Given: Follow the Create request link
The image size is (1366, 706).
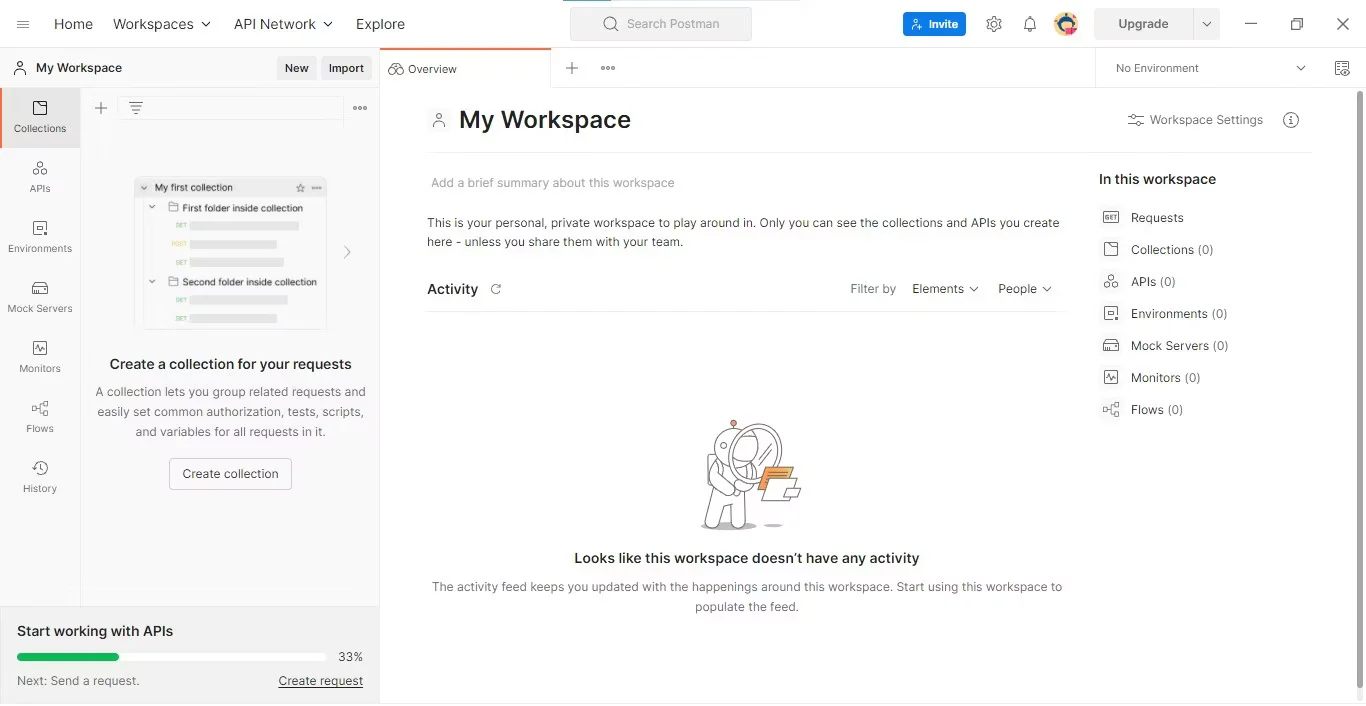Looking at the screenshot, I should (x=320, y=681).
